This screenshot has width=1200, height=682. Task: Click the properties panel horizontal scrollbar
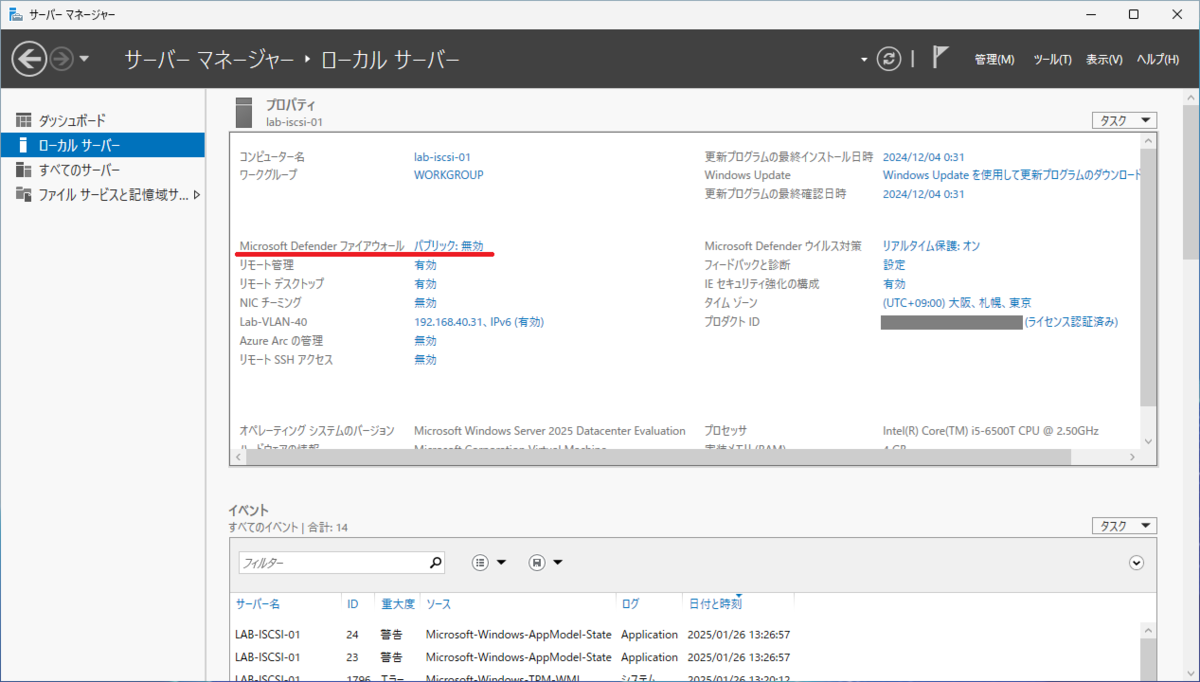(x=658, y=457)
